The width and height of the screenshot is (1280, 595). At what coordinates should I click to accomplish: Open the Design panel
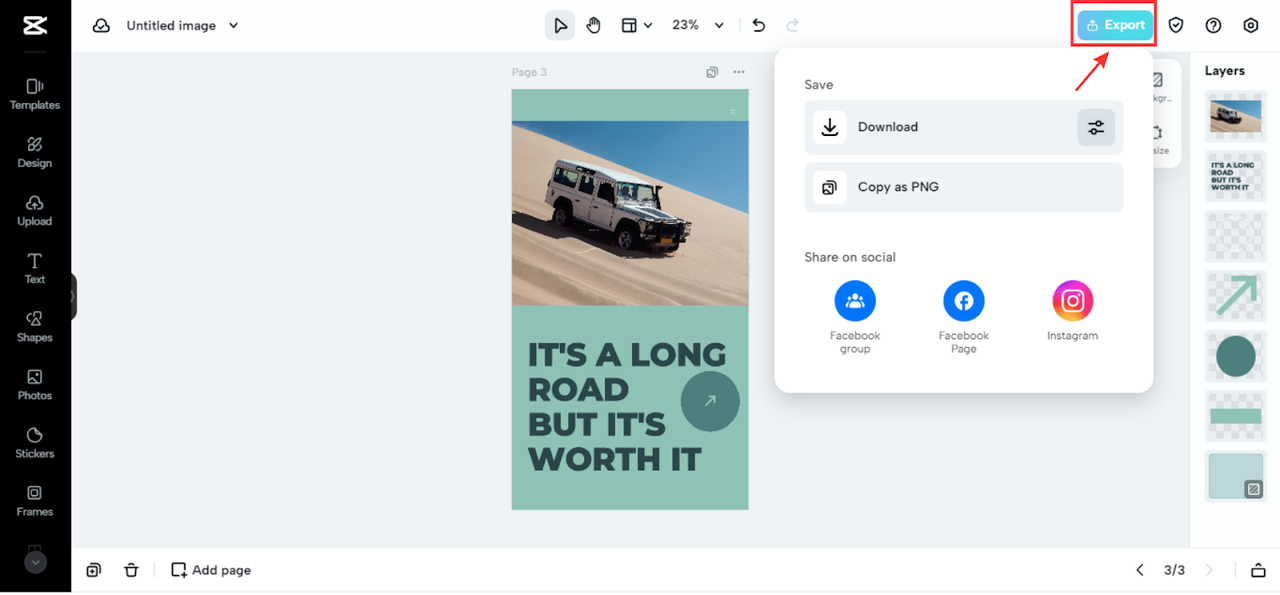coord(35,152)
